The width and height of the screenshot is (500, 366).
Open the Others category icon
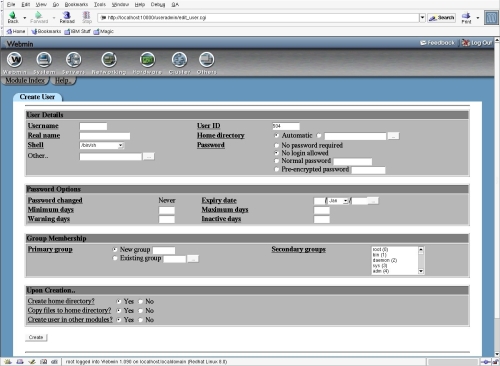[207, 60]
